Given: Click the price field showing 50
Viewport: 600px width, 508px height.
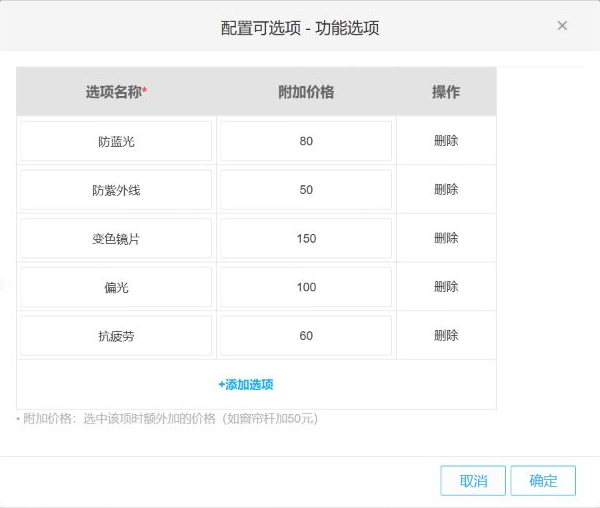Looking at the screenshot, I should [306, 190].
